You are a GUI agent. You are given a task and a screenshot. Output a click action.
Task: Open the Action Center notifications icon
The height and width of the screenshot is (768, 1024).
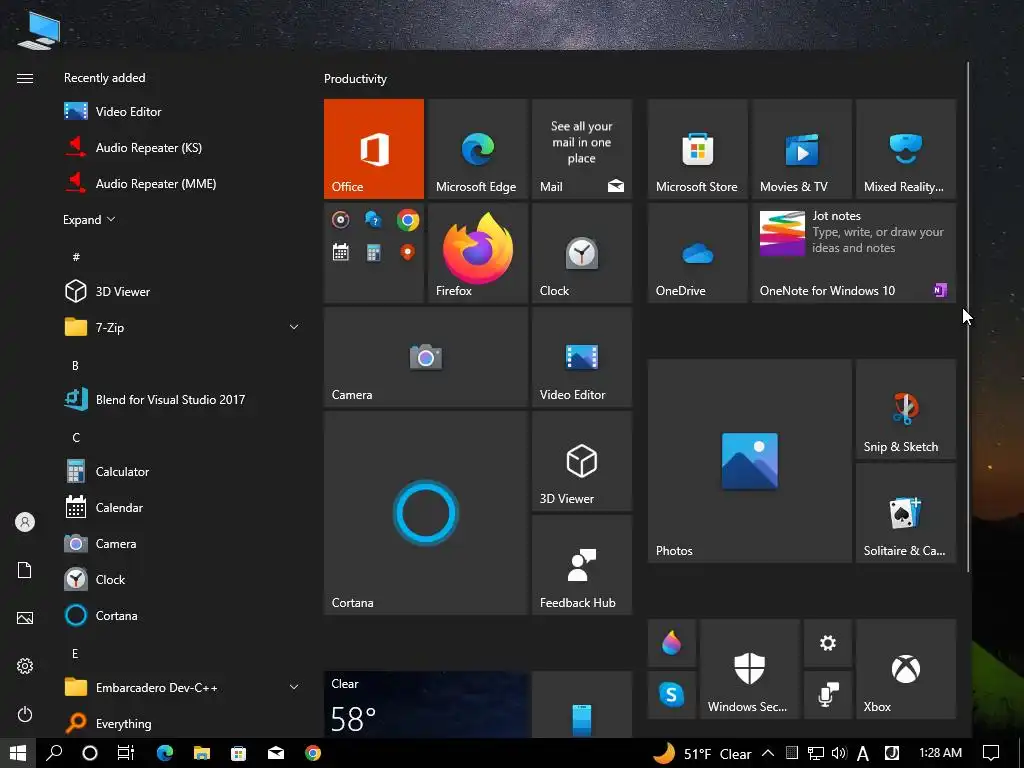991,753
